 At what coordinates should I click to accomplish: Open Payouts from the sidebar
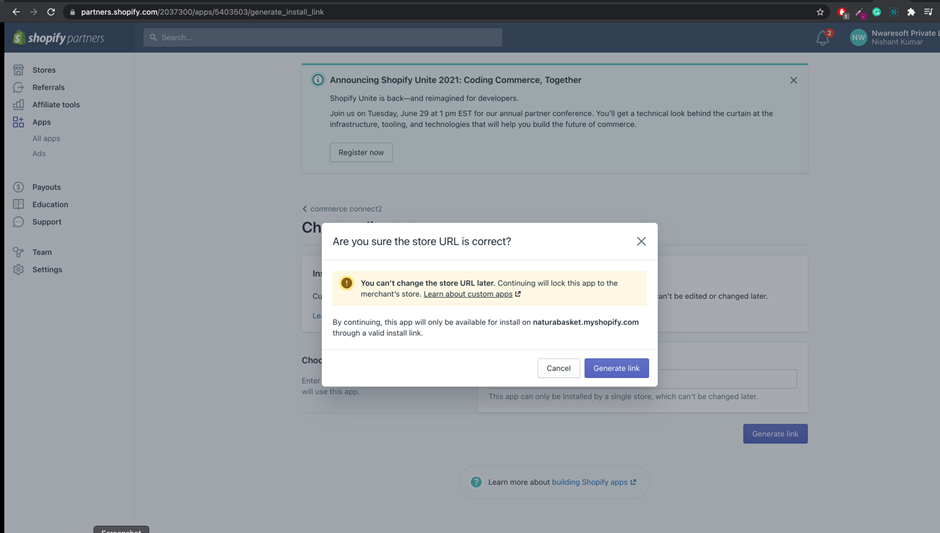point(46,187)
